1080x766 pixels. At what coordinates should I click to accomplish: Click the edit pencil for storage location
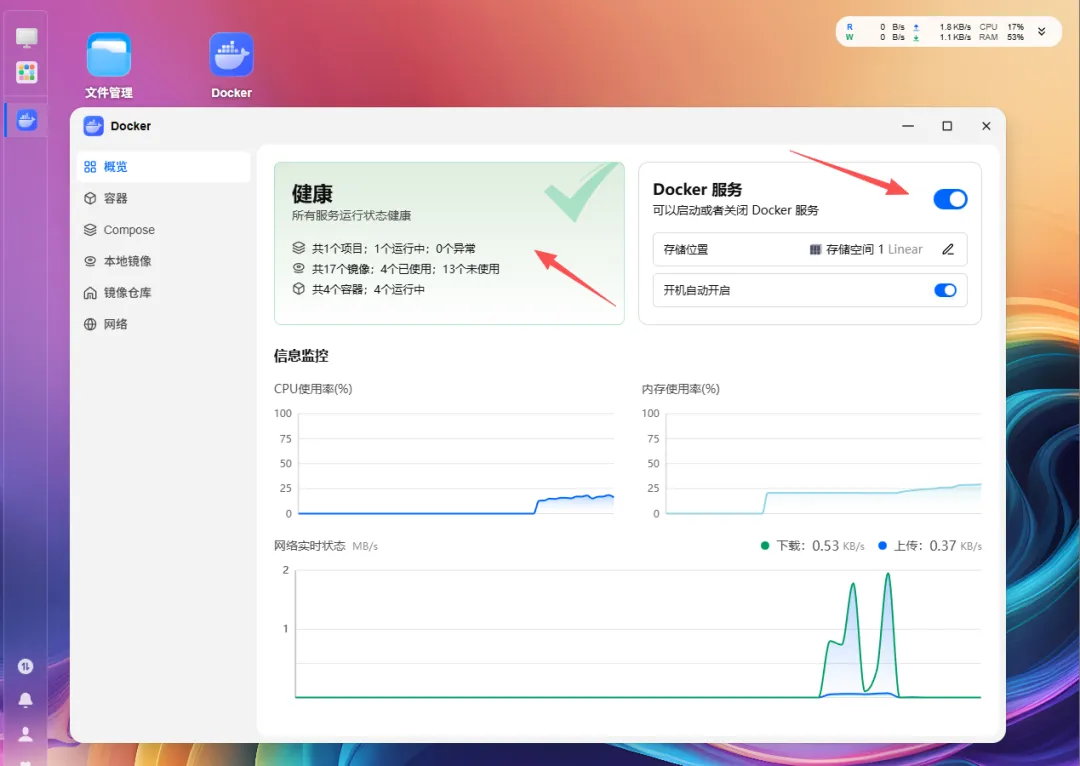[x=948, y=249]
